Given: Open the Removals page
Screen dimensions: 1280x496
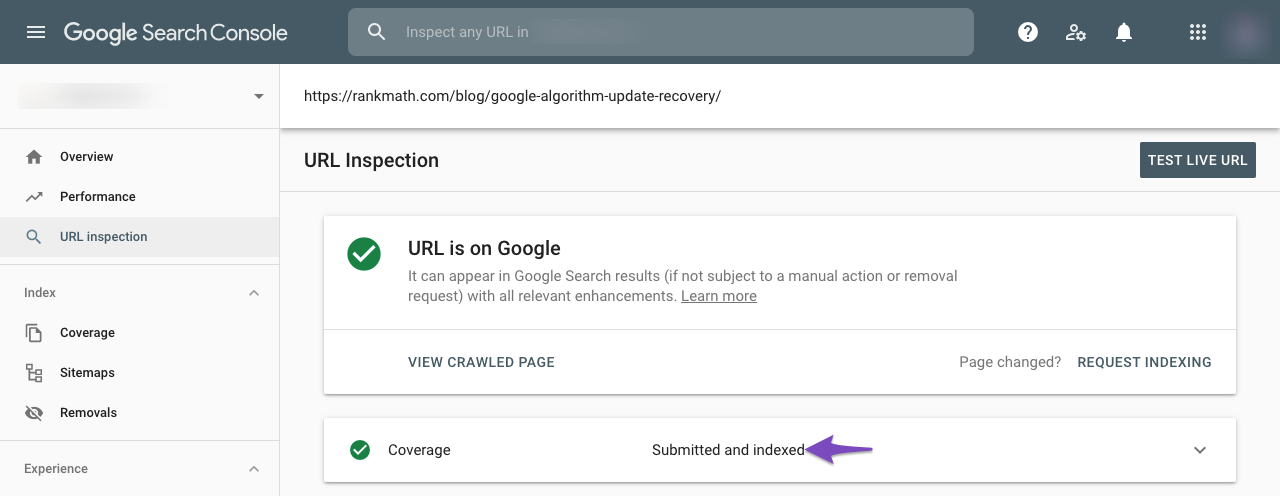Looking at the screenshot, I should (x=88, y=413).
